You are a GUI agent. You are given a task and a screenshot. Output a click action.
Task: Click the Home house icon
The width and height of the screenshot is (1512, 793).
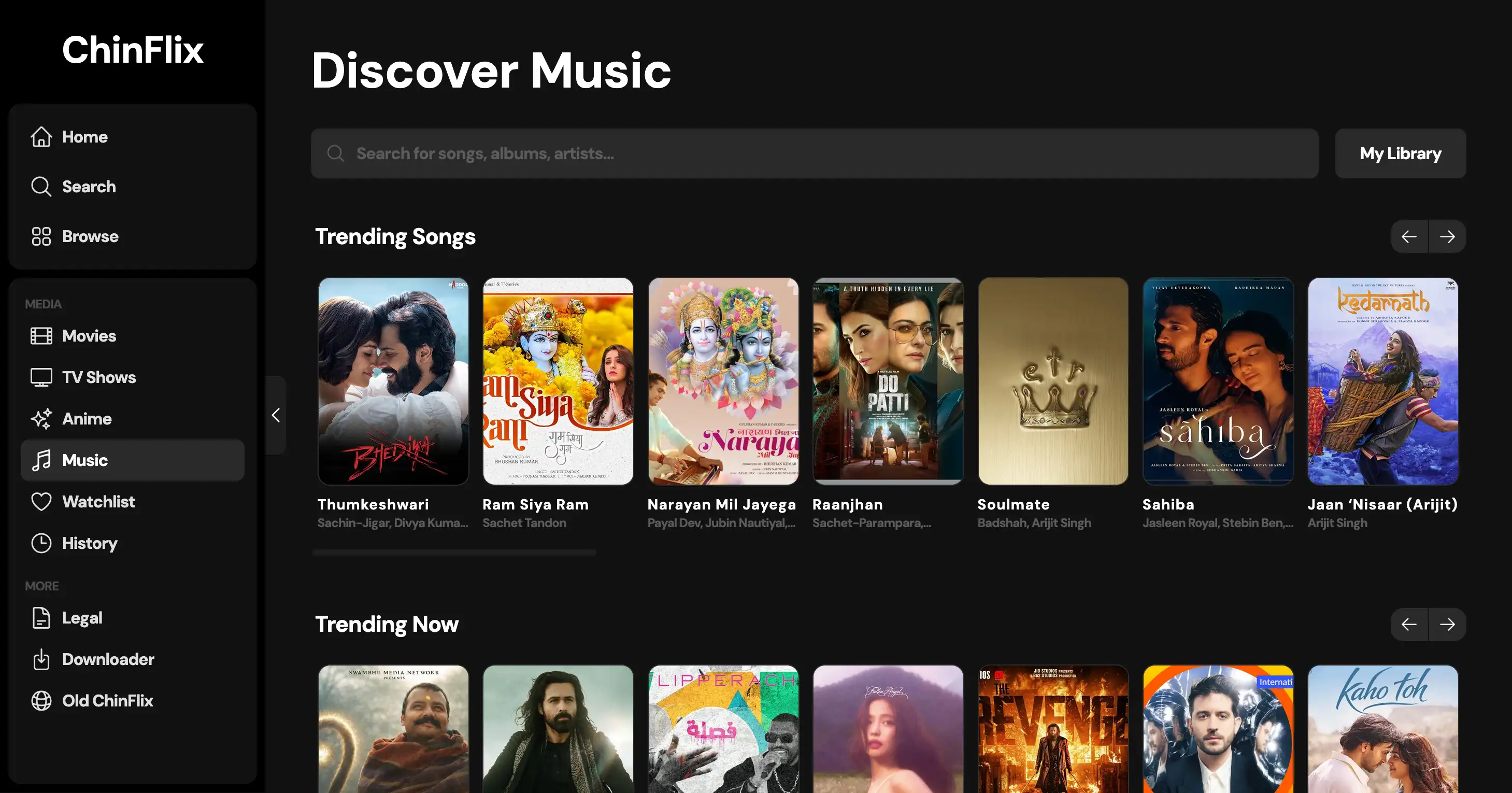pyautogui.click(x=41, y=137)
